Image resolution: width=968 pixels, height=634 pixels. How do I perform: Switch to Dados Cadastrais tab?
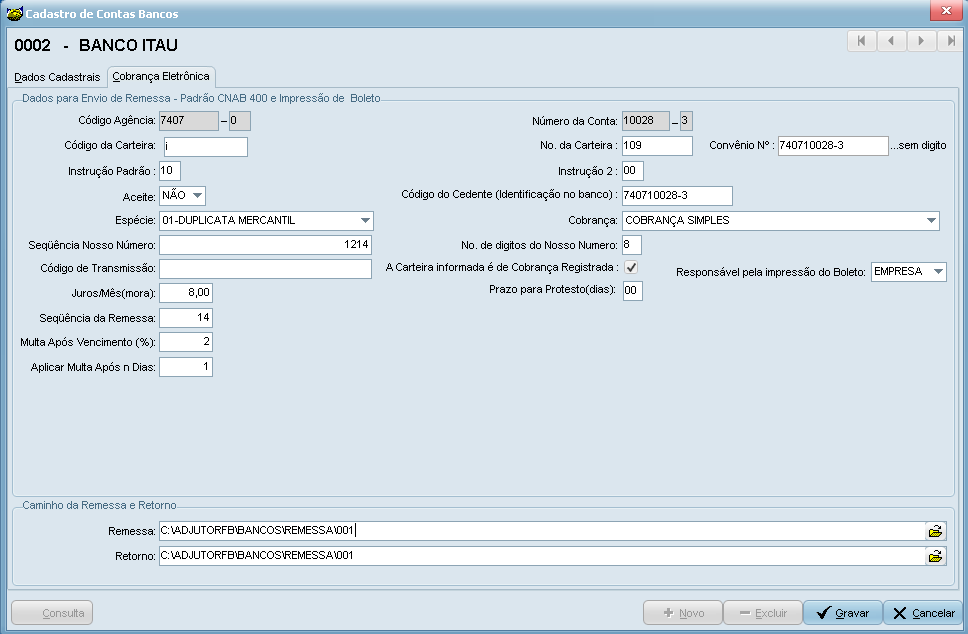coord(57,77)
